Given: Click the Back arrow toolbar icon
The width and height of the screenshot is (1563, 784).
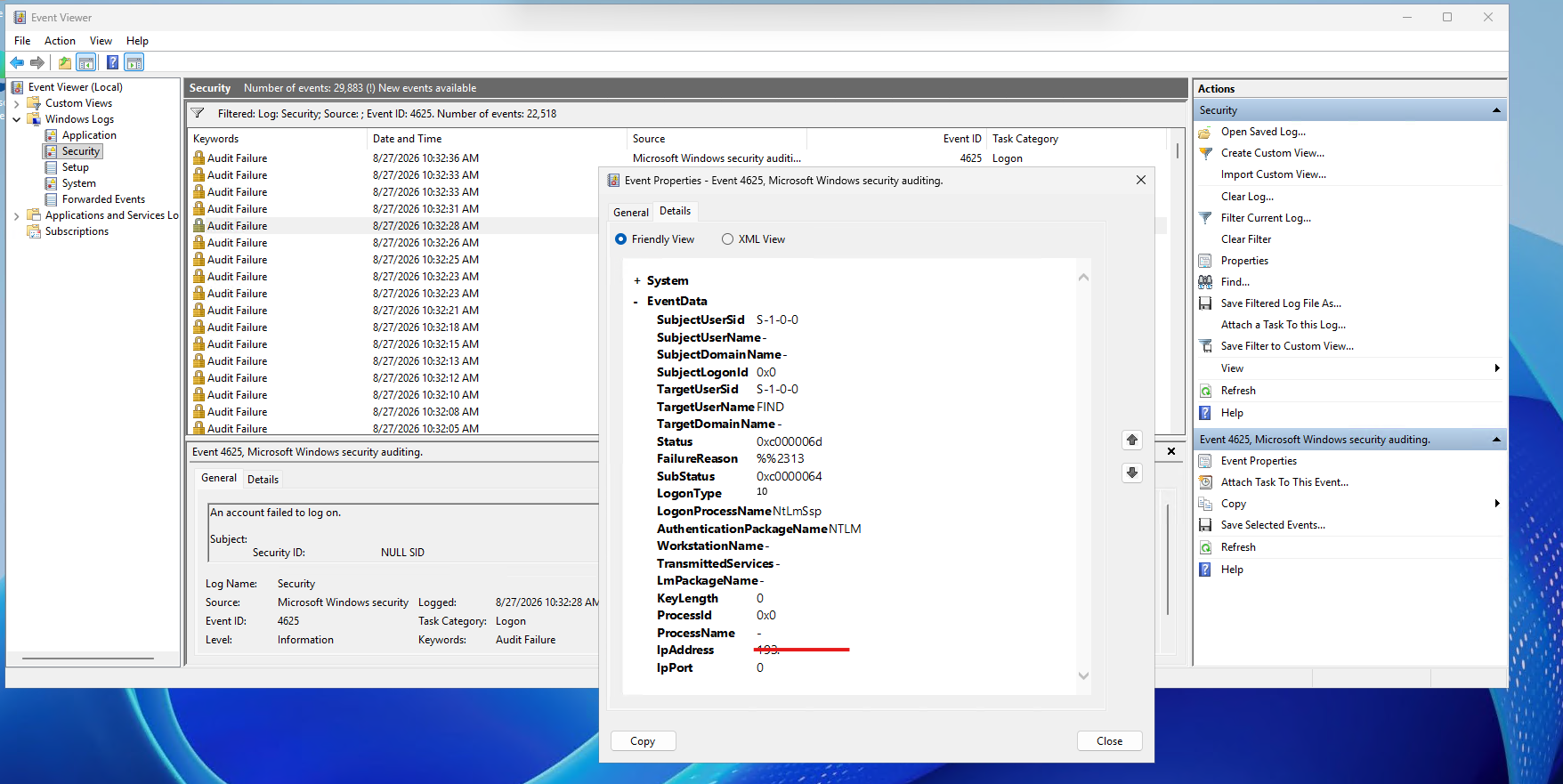Looking at the screenshot, I should click(x=17, y=62).
